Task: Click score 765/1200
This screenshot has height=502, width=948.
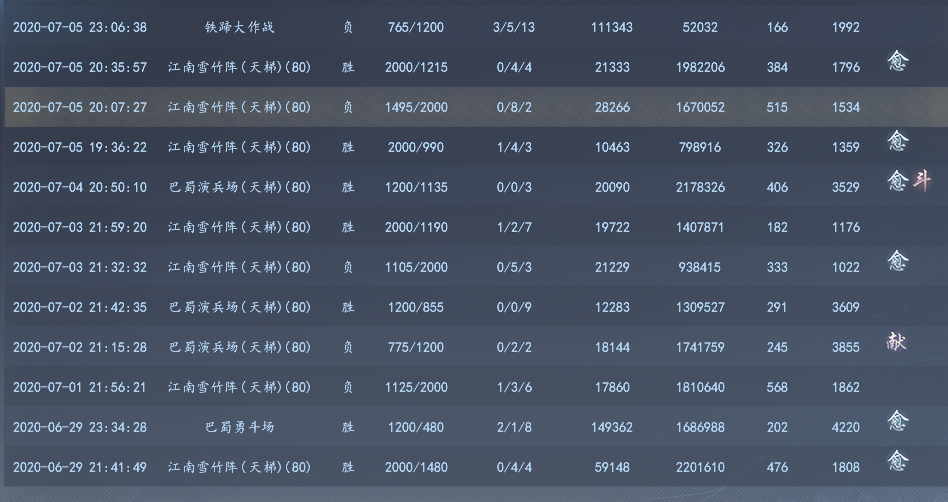Action: 416,27
